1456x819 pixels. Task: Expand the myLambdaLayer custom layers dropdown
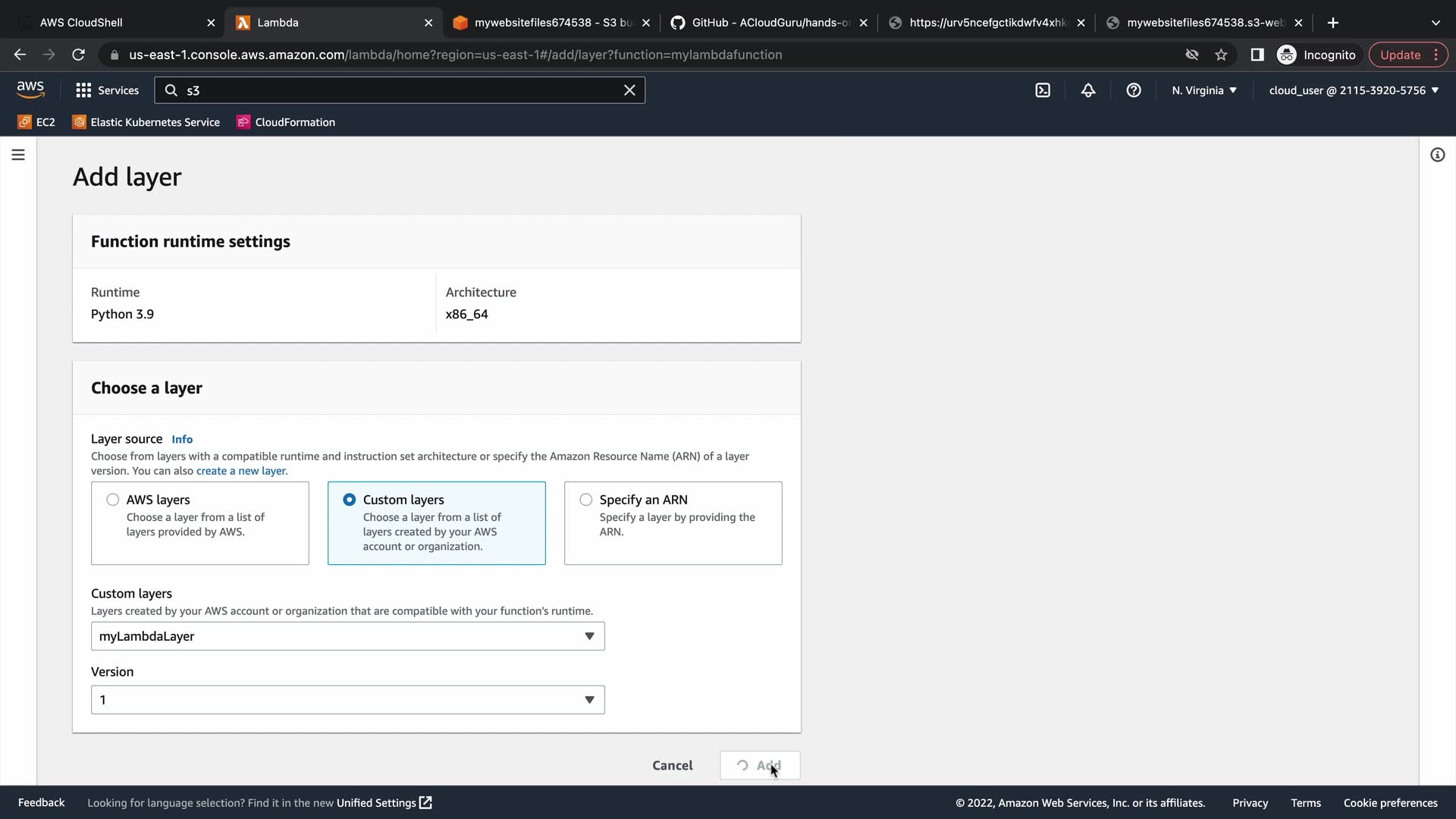(347, 636)
